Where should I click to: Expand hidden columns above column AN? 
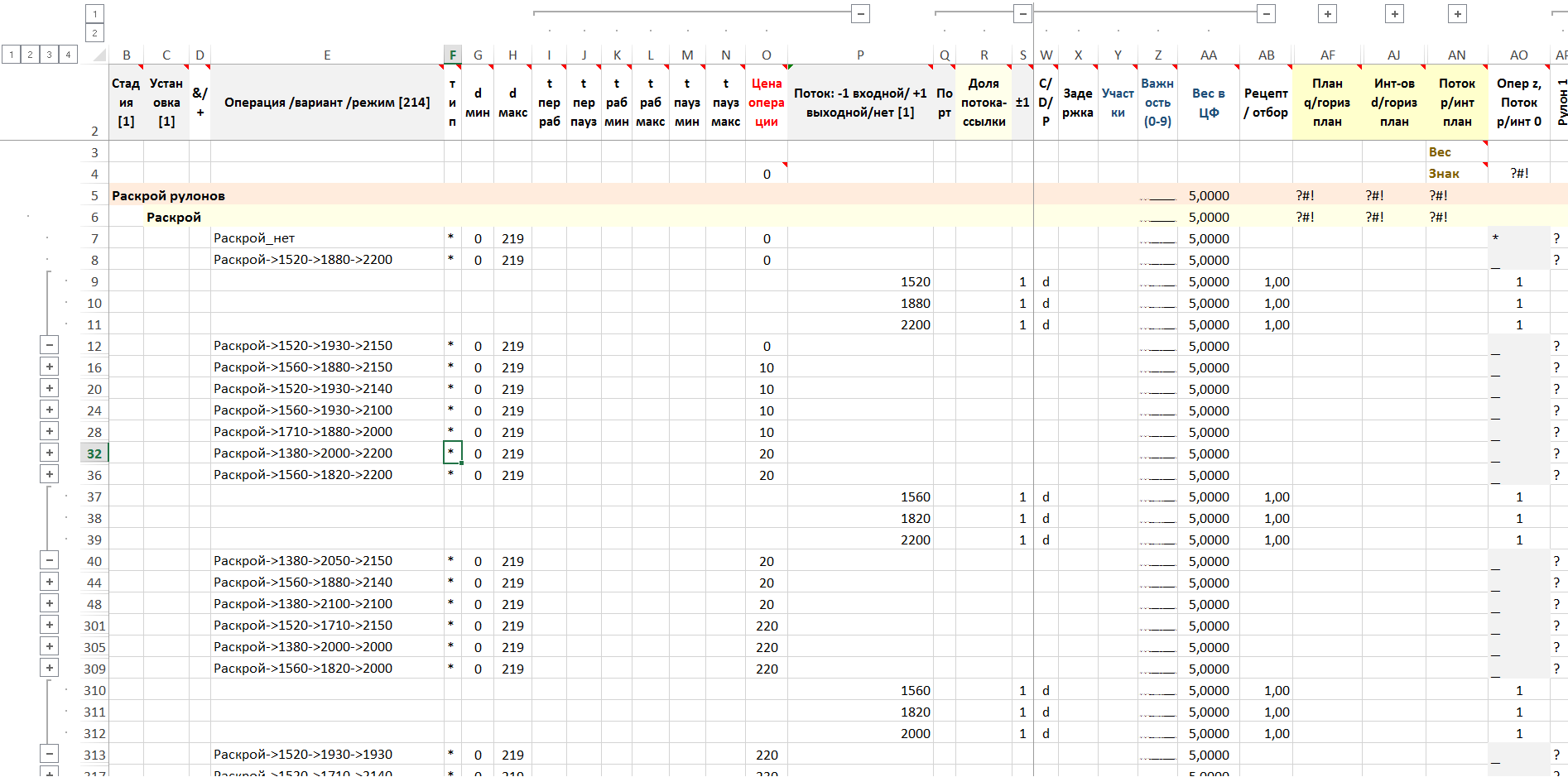[x=1457, y=13]
